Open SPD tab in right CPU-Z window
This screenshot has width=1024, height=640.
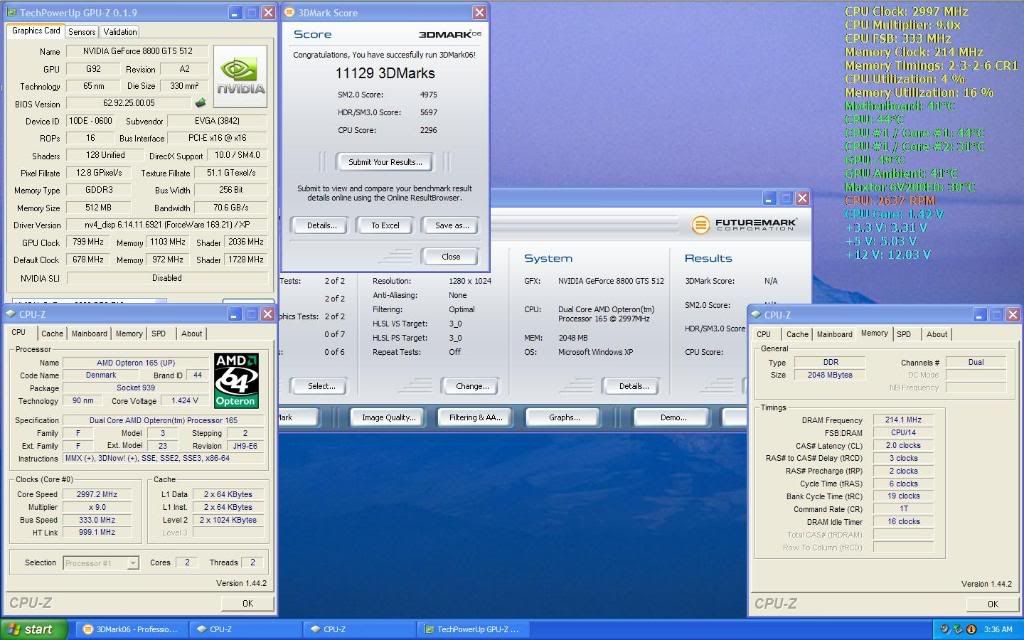[x=904, y=334]
